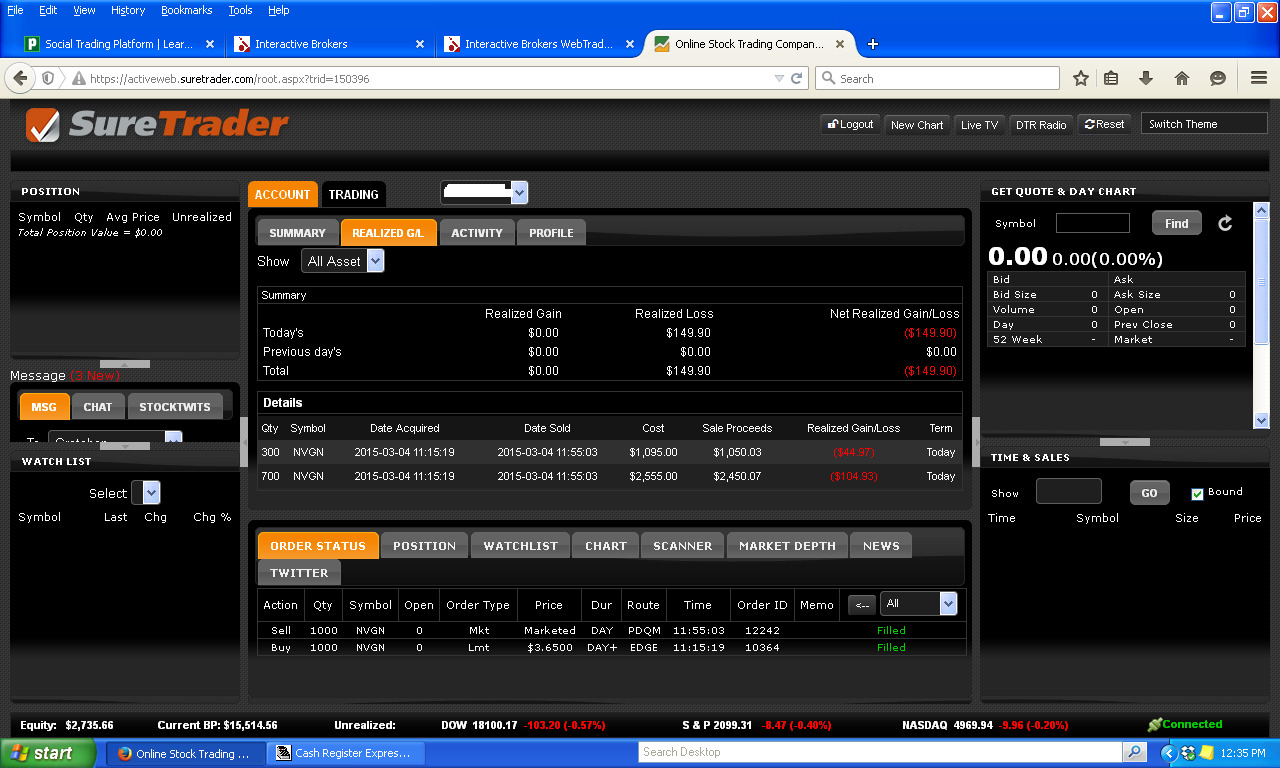Open the Tools menu in Firefox
This screenshot has width=1280, height=768.
pyautogui.click(x=240, y=10)
